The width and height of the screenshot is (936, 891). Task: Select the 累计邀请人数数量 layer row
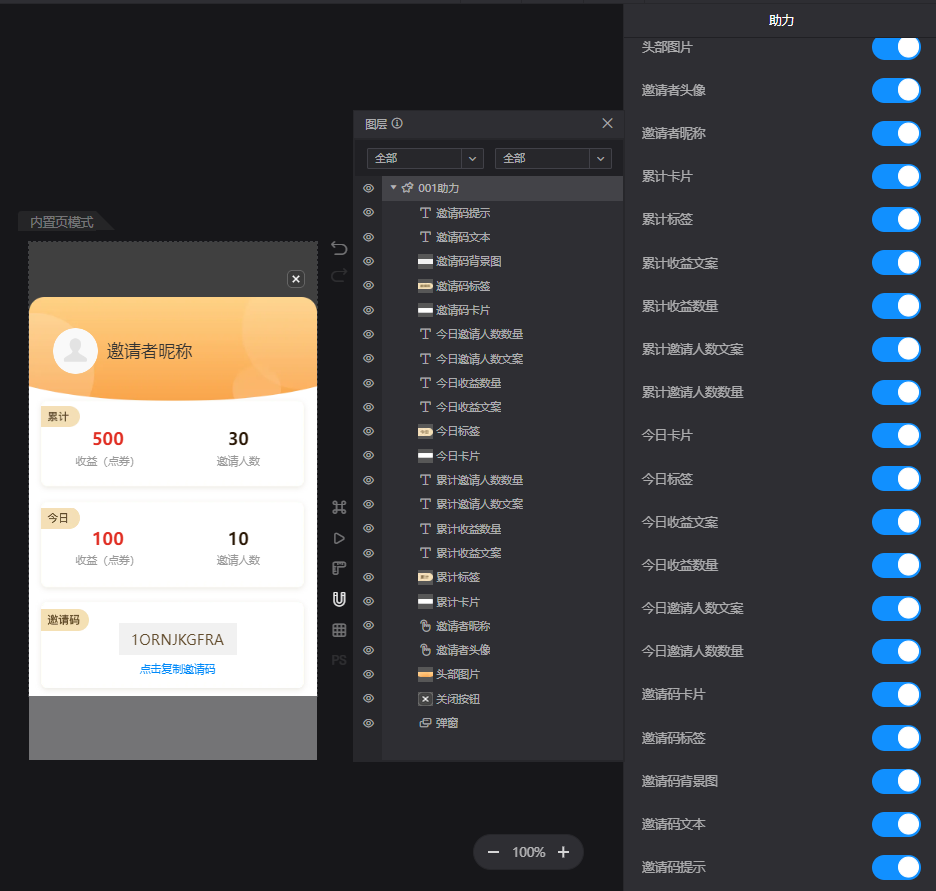[502, 480]
